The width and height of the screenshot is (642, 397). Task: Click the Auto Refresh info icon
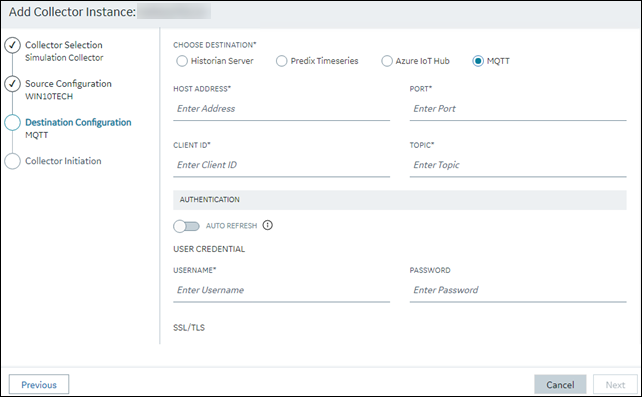point(267,225)
